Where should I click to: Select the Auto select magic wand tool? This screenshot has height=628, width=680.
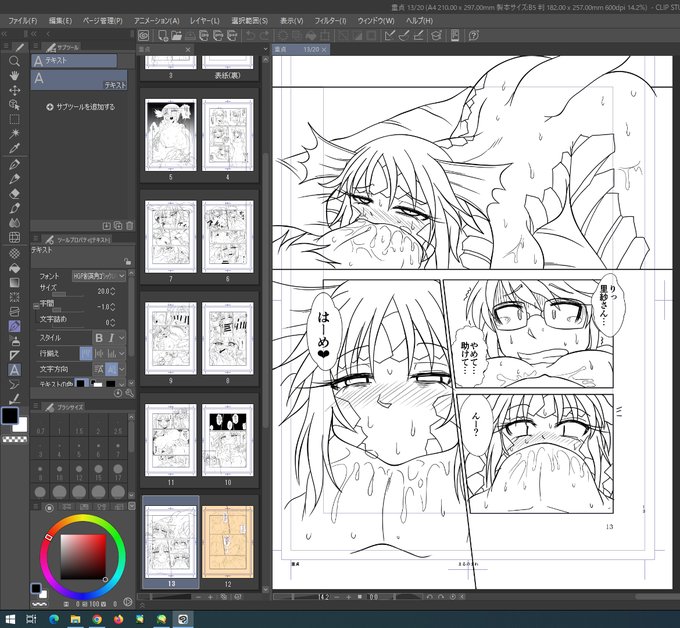coord(14,134)
